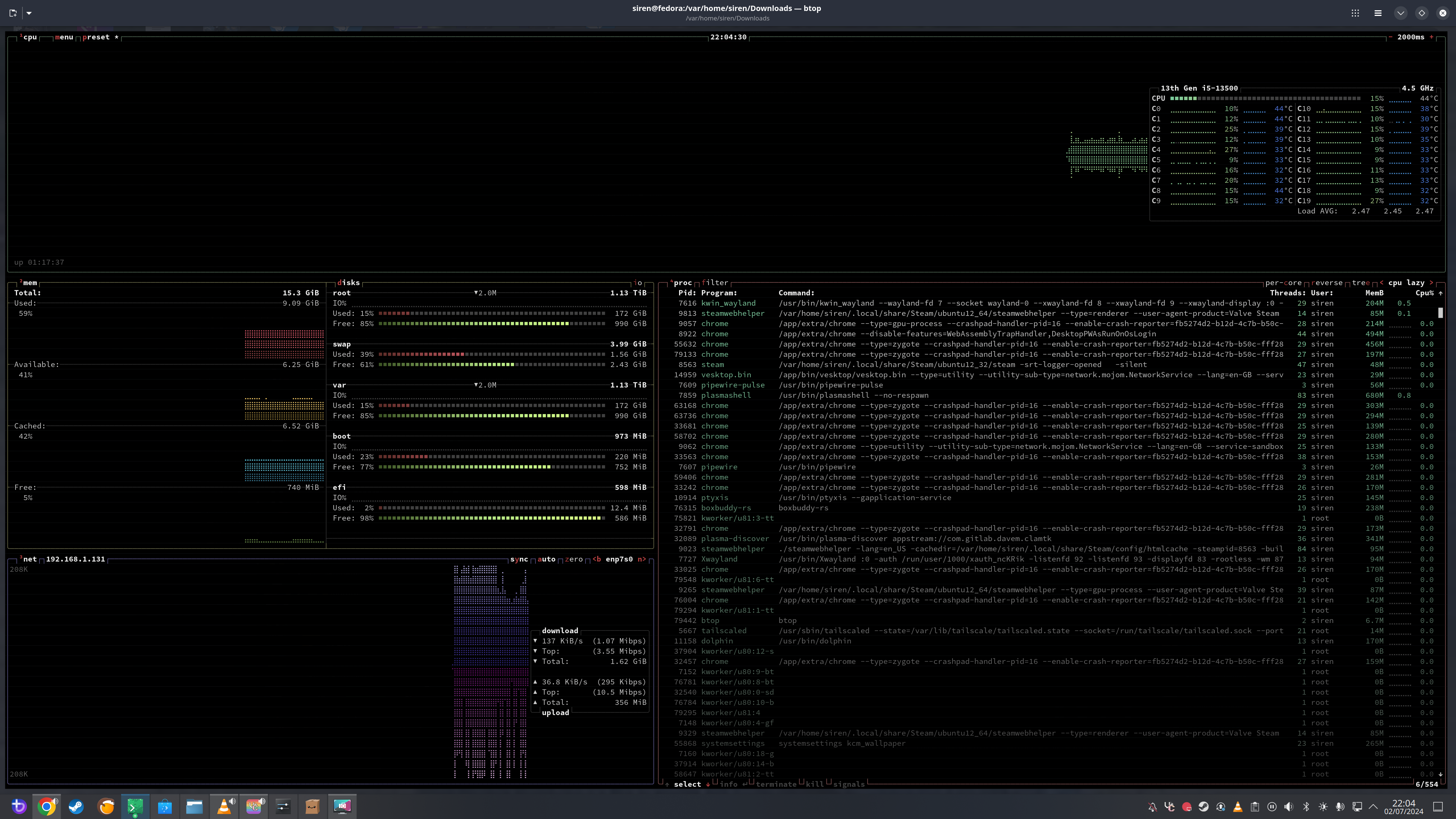Viewport: 1456px width, 819px height.
Task: Open the clipboard tray icon
Action: [1255, 806]
